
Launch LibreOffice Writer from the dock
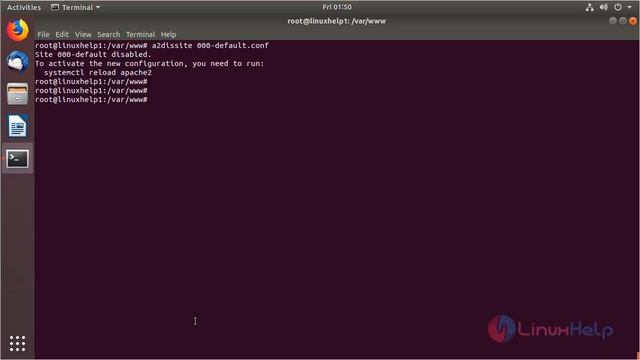point(18,126)
